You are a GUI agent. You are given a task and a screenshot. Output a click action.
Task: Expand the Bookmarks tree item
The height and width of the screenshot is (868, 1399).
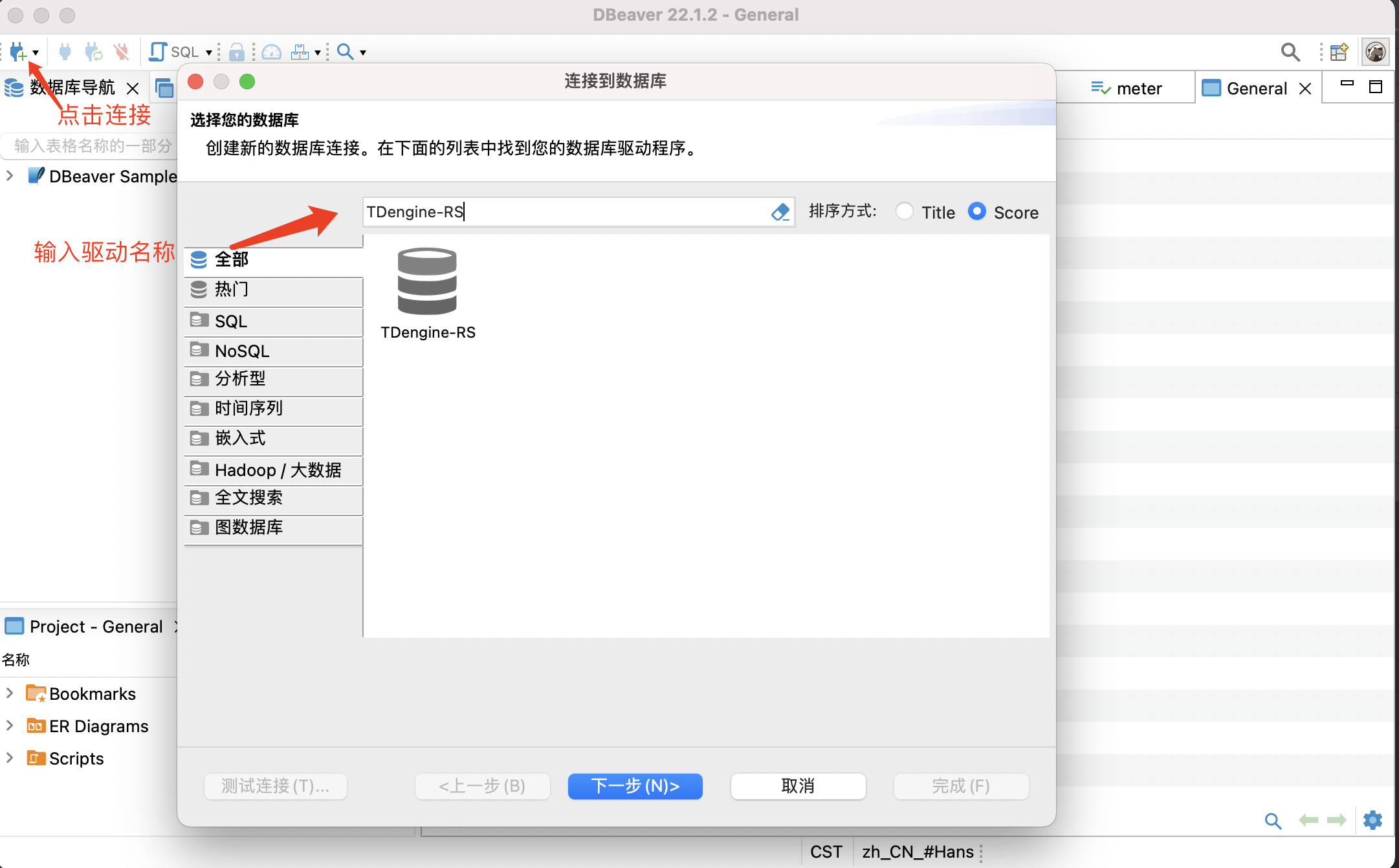click(x=9, y=693)
